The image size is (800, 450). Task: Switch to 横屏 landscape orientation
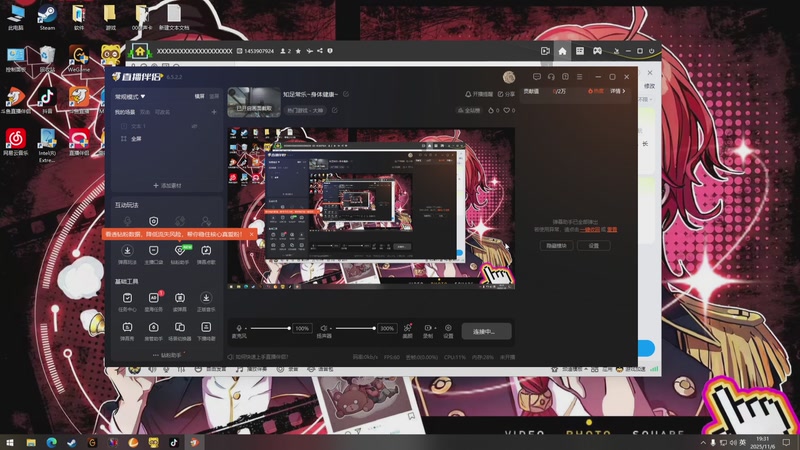point(199,96)
